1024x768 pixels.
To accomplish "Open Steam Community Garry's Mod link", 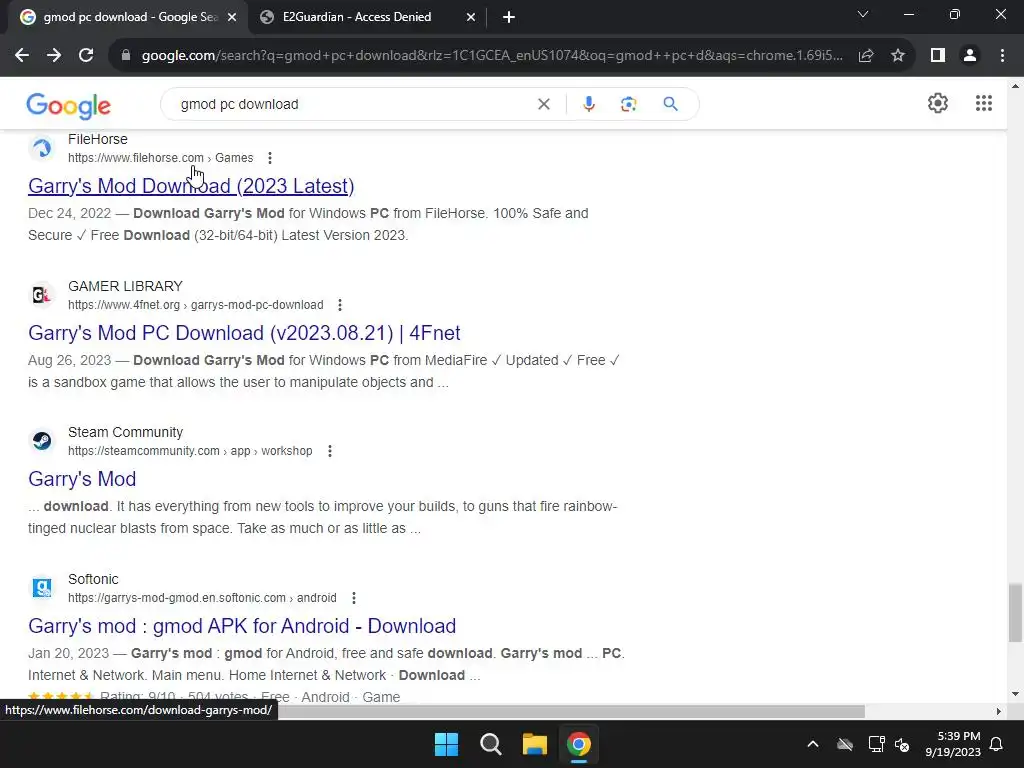I will tap(82, 479).
